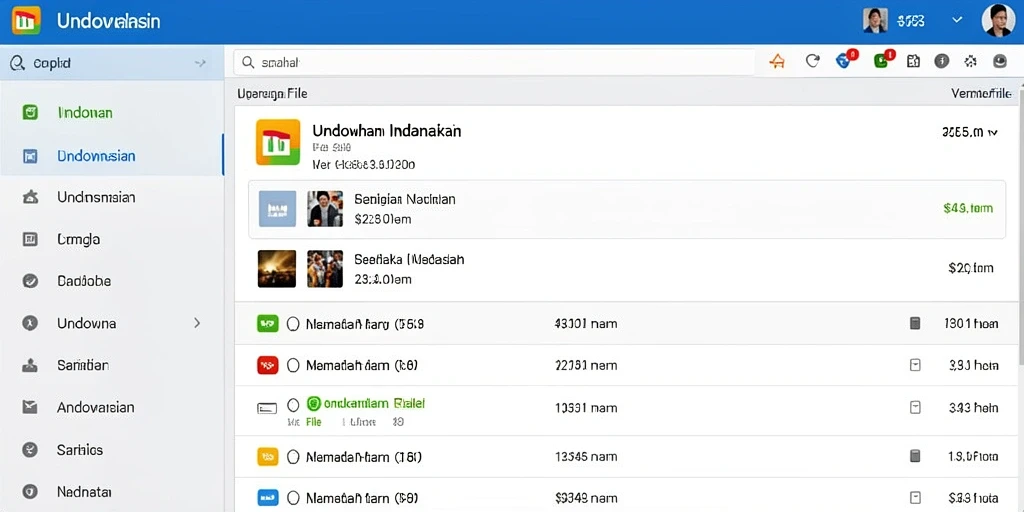
Task: Click the green file icon in 4330 nam row
Action: tap(268, 323)
